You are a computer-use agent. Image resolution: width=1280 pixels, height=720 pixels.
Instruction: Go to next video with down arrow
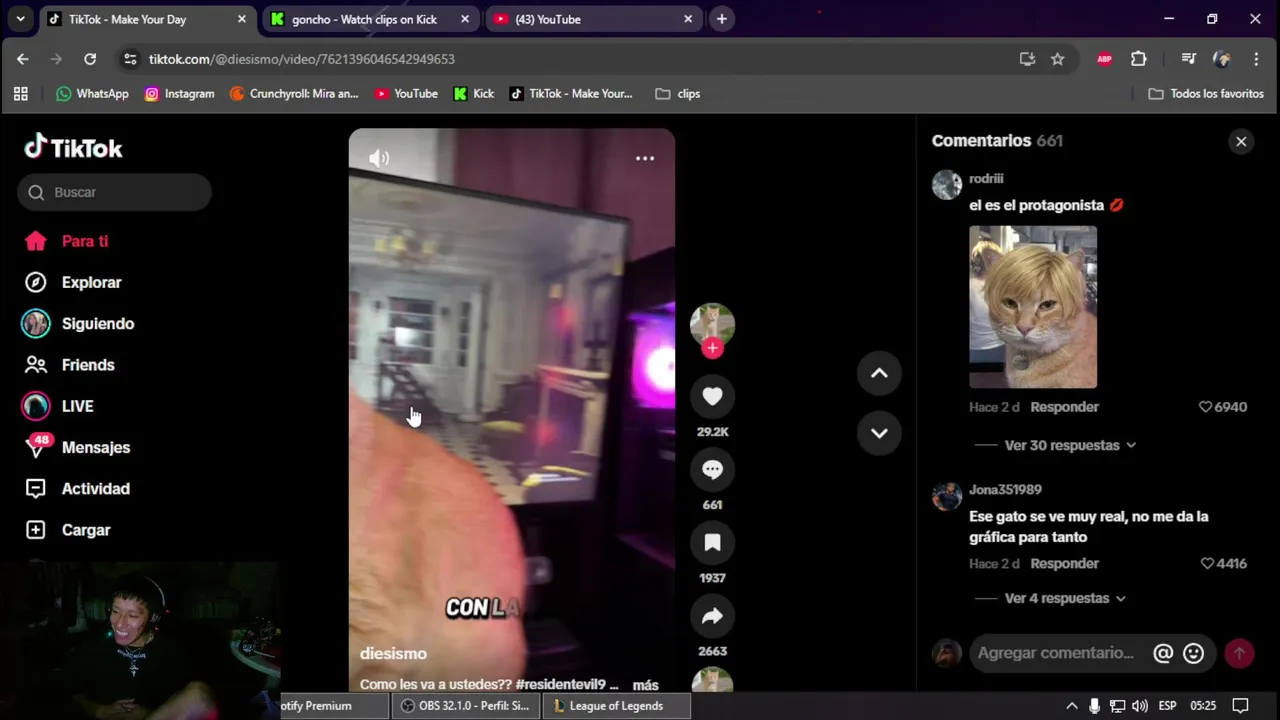(x=879, y=433)
